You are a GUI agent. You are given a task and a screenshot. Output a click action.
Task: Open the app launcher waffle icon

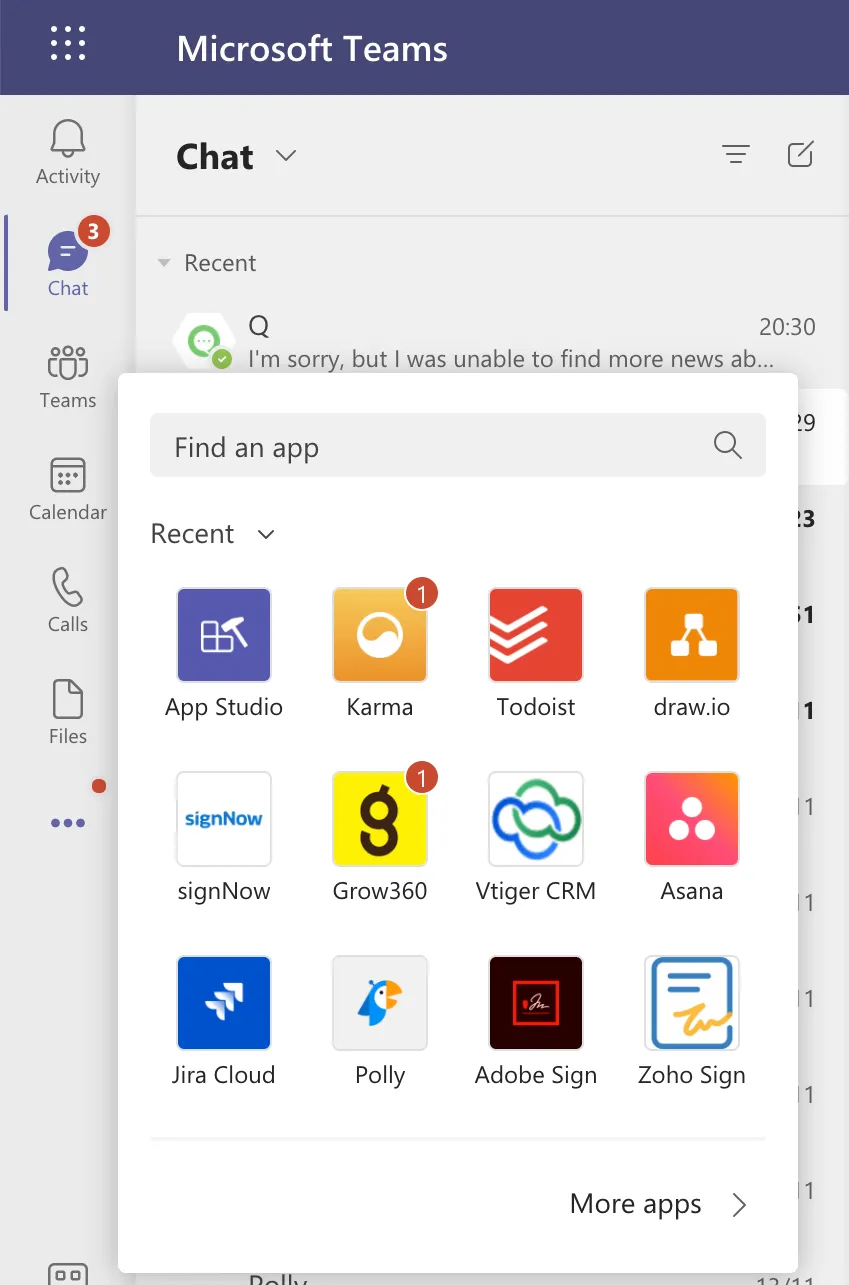click(68, 43)
